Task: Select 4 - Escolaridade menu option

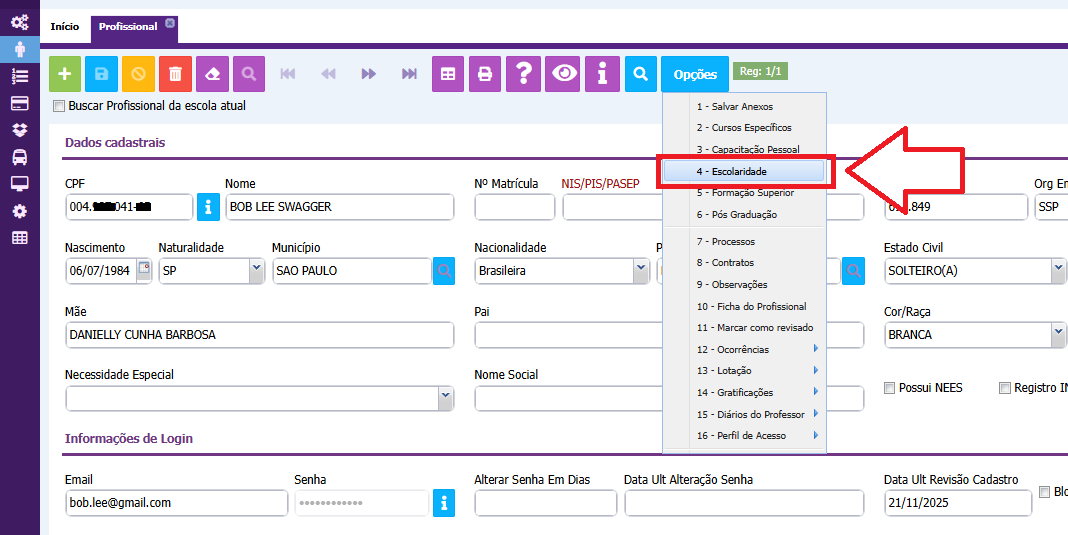Action: (744, 172)
